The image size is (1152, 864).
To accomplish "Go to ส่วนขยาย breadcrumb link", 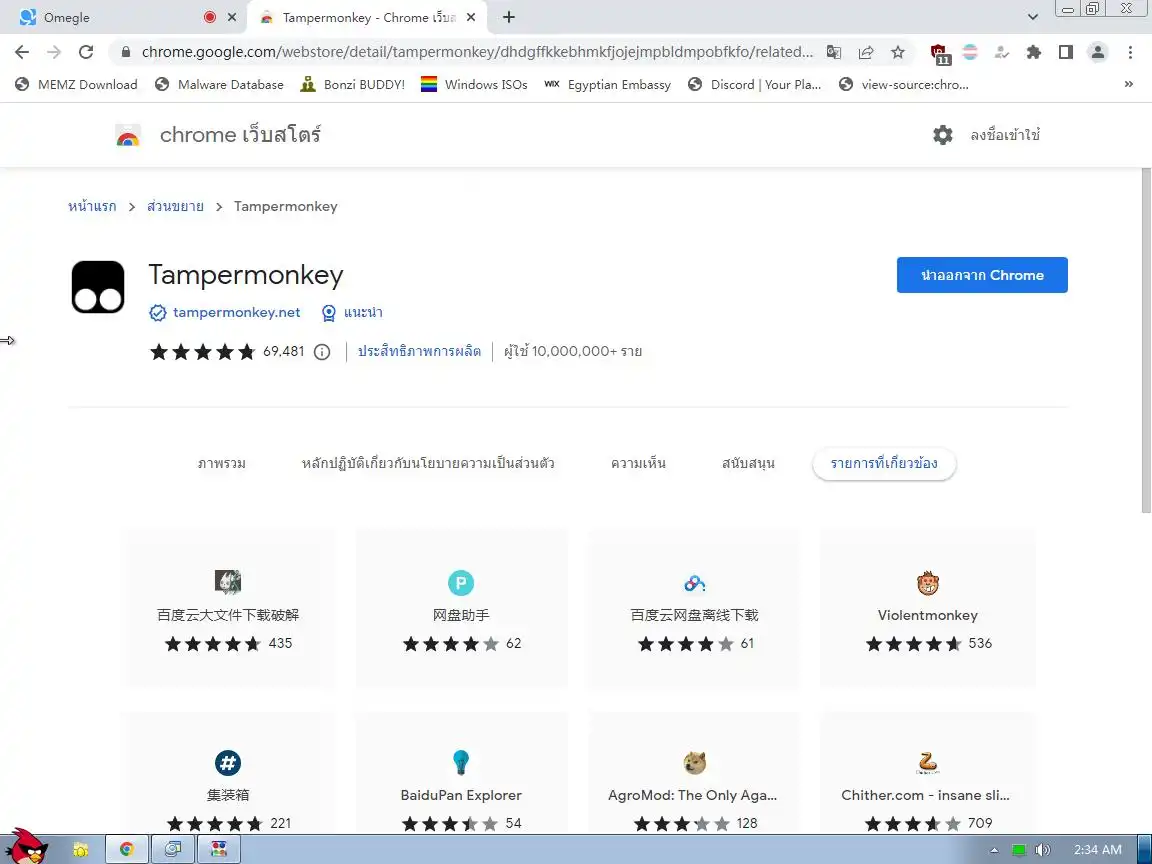I will [x=175, y=206].
